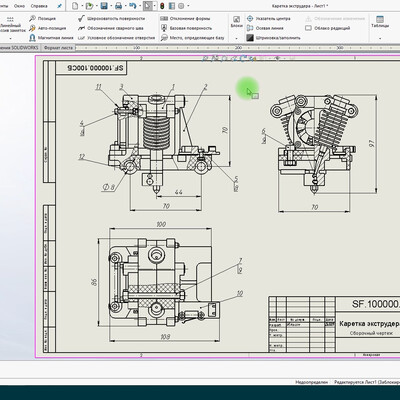
Task: Expand the Undo dropdown arrow
Action: (139, 6)
